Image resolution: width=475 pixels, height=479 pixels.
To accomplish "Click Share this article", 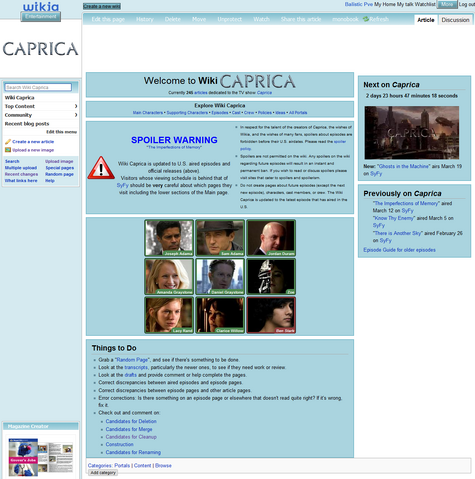I will [301, 19].
